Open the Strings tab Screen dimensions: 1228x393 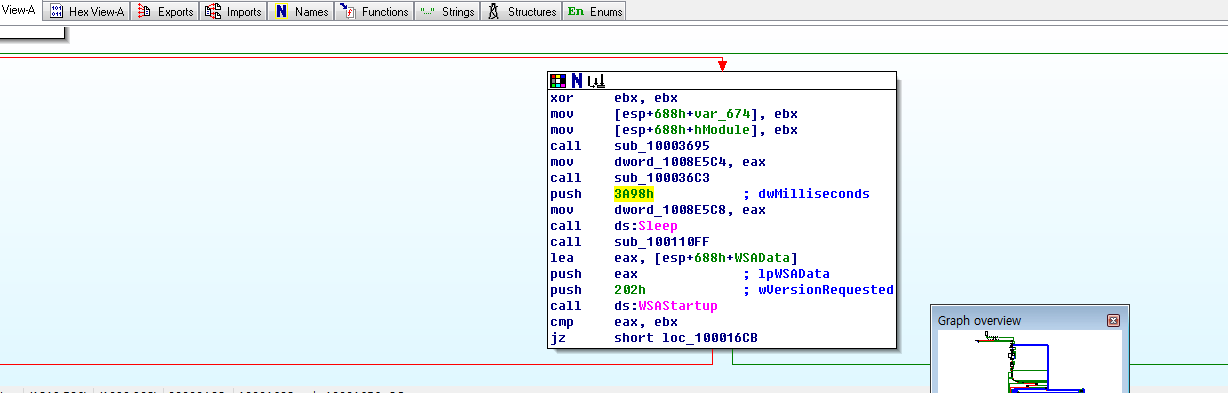pyautogui.click(x=447, y=12)
